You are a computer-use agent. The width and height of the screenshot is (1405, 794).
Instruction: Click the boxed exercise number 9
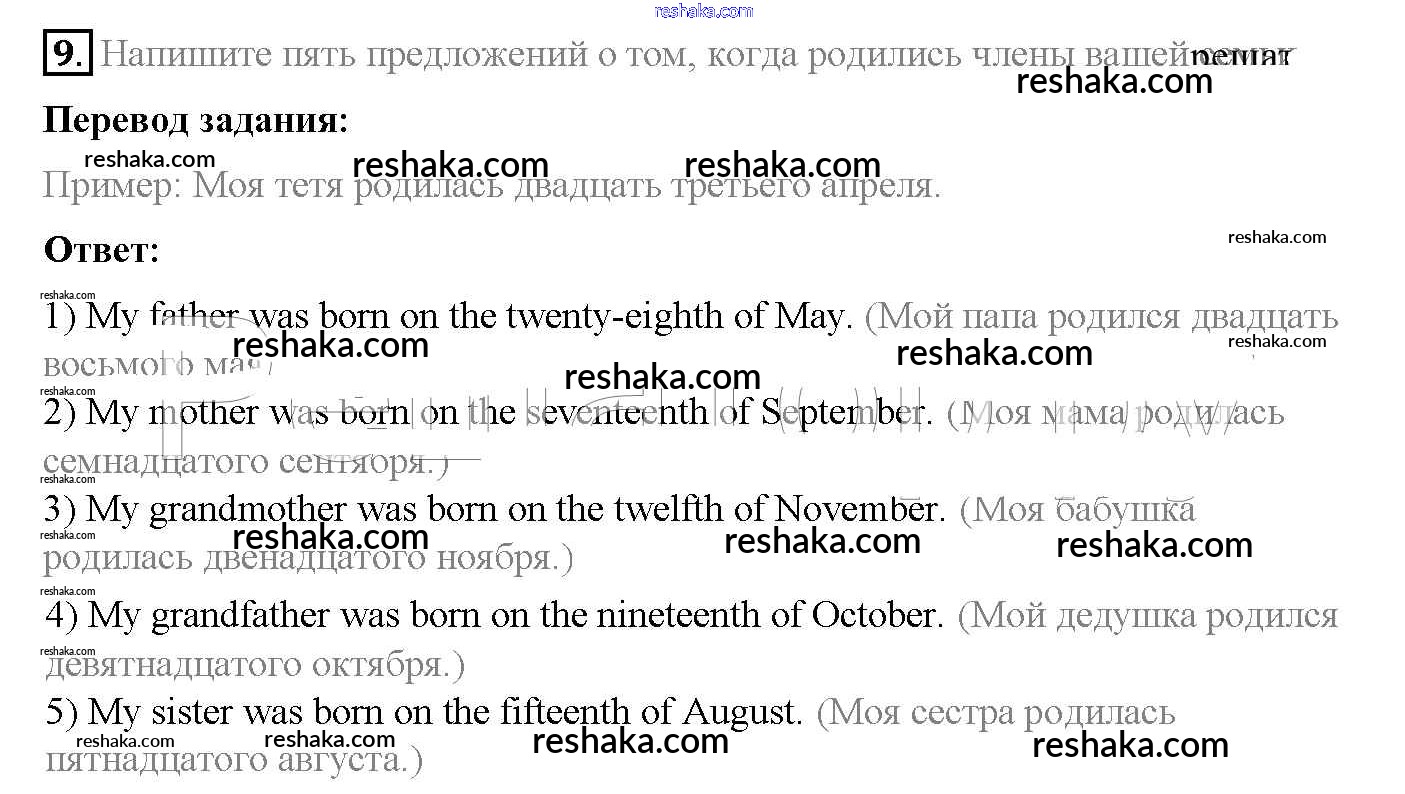[x=67, y=53]
